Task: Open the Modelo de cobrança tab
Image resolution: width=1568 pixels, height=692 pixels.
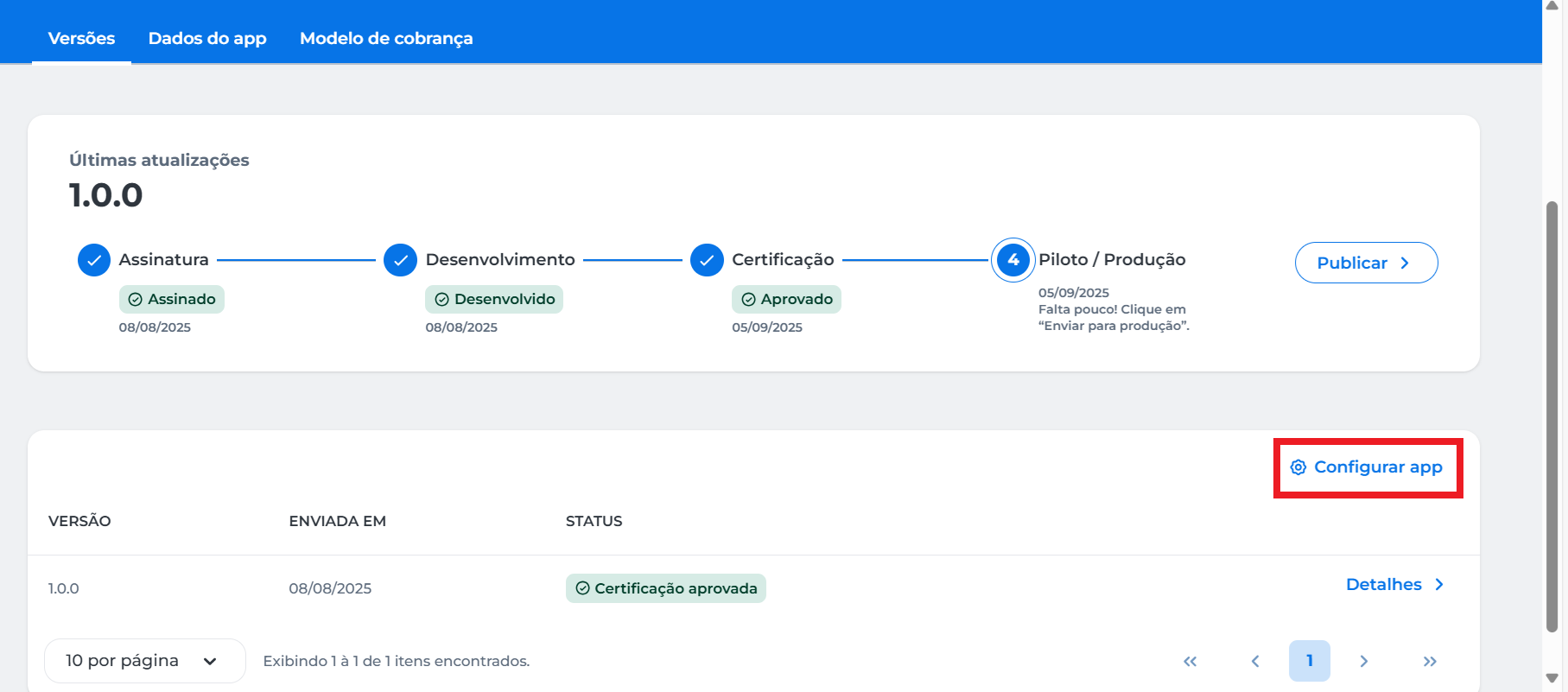Action: tap(386, 39)
